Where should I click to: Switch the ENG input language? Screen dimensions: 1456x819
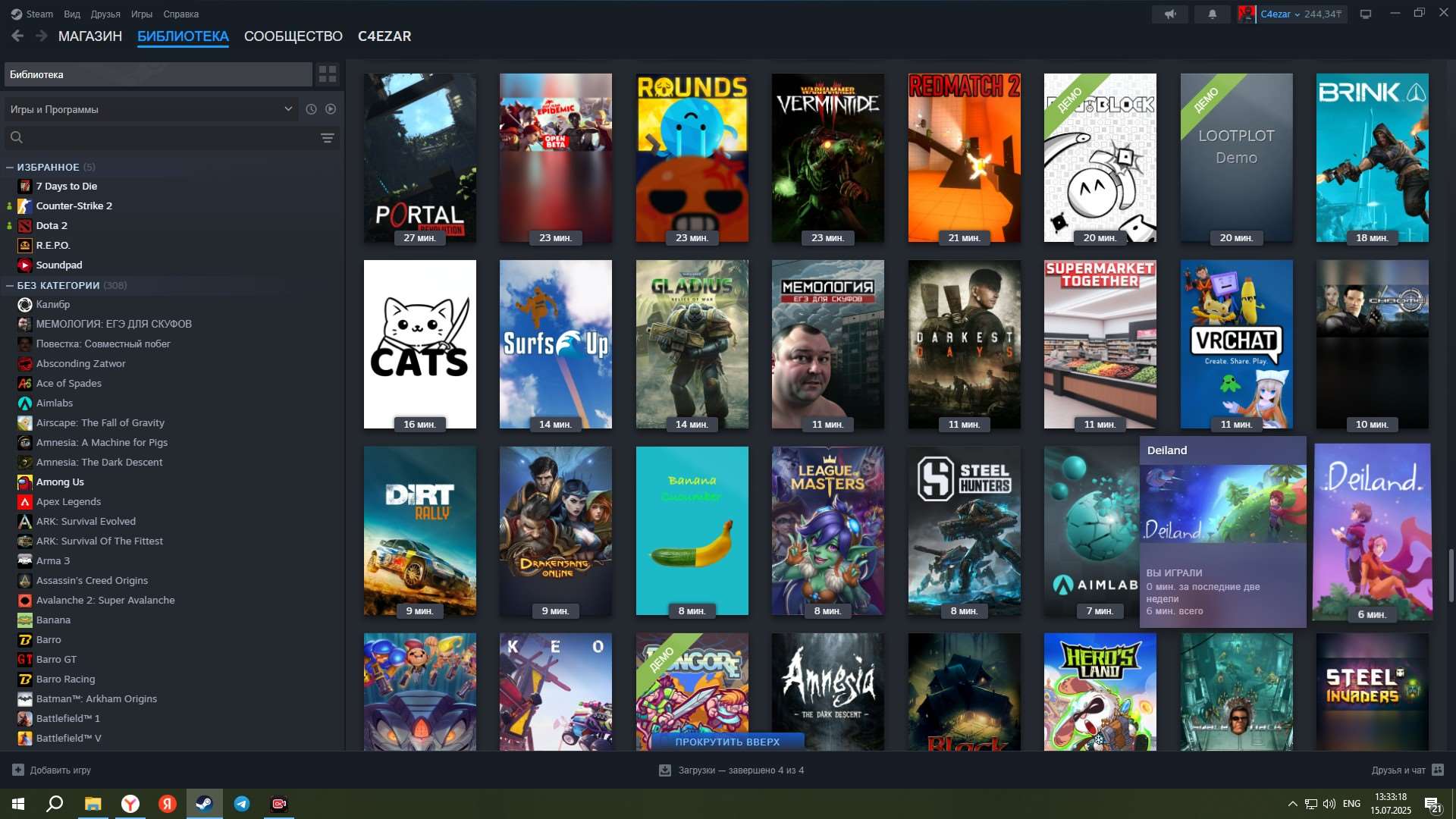tap(1351, 804)
